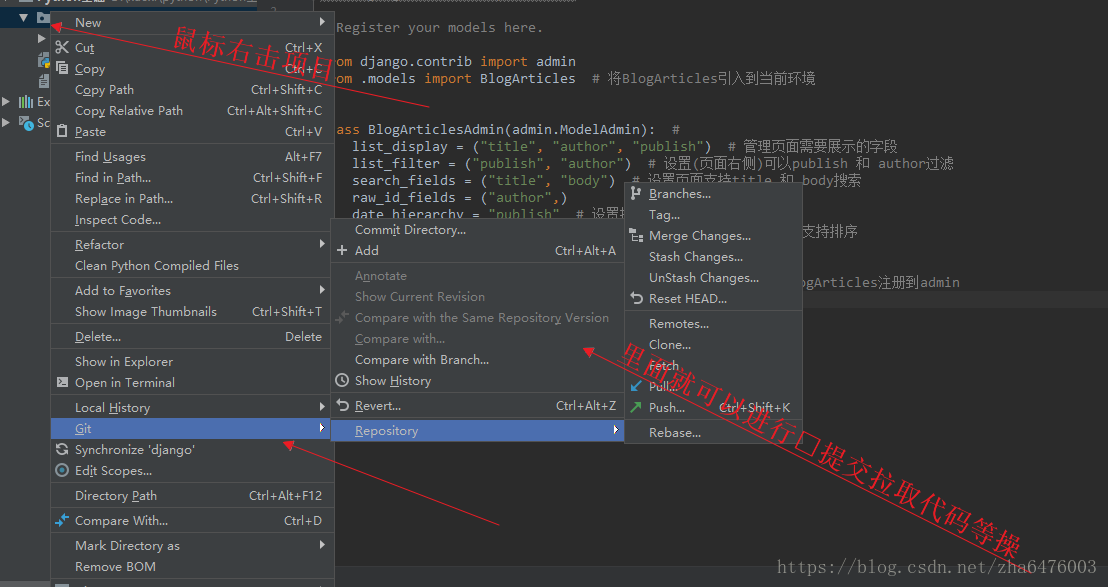Click the Revert undo arrow icon

[343, 405]
